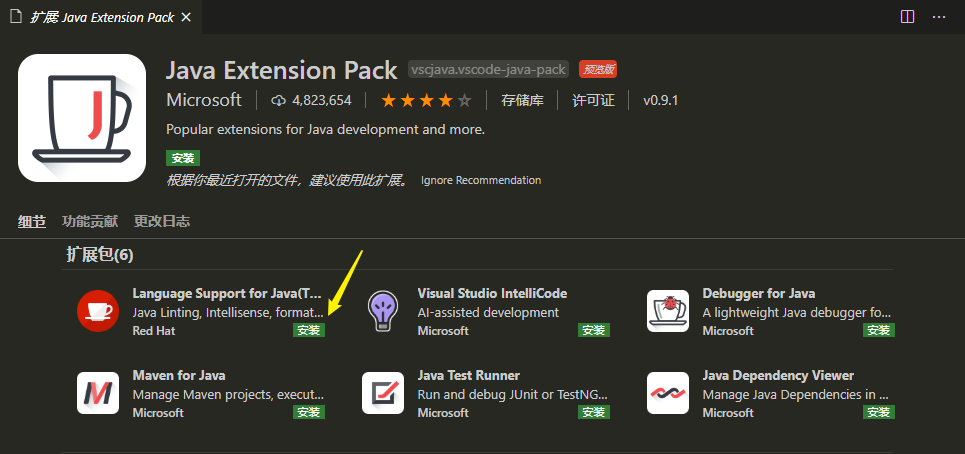This screenshot has height=454, width=965.
Task: Click the Ignore Recommendation link
Action: pos(481,180)
